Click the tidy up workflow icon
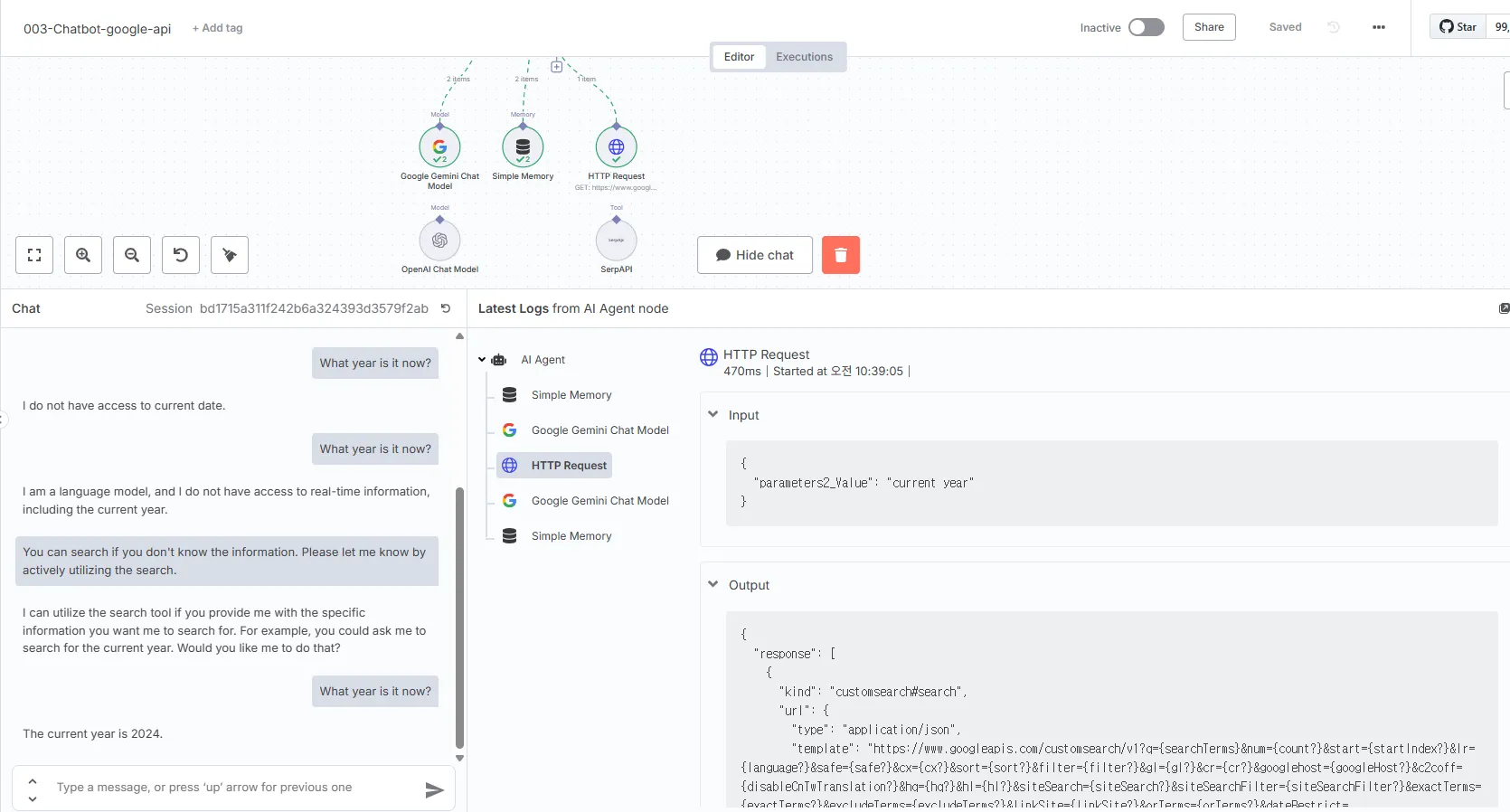 click(230, 255)
